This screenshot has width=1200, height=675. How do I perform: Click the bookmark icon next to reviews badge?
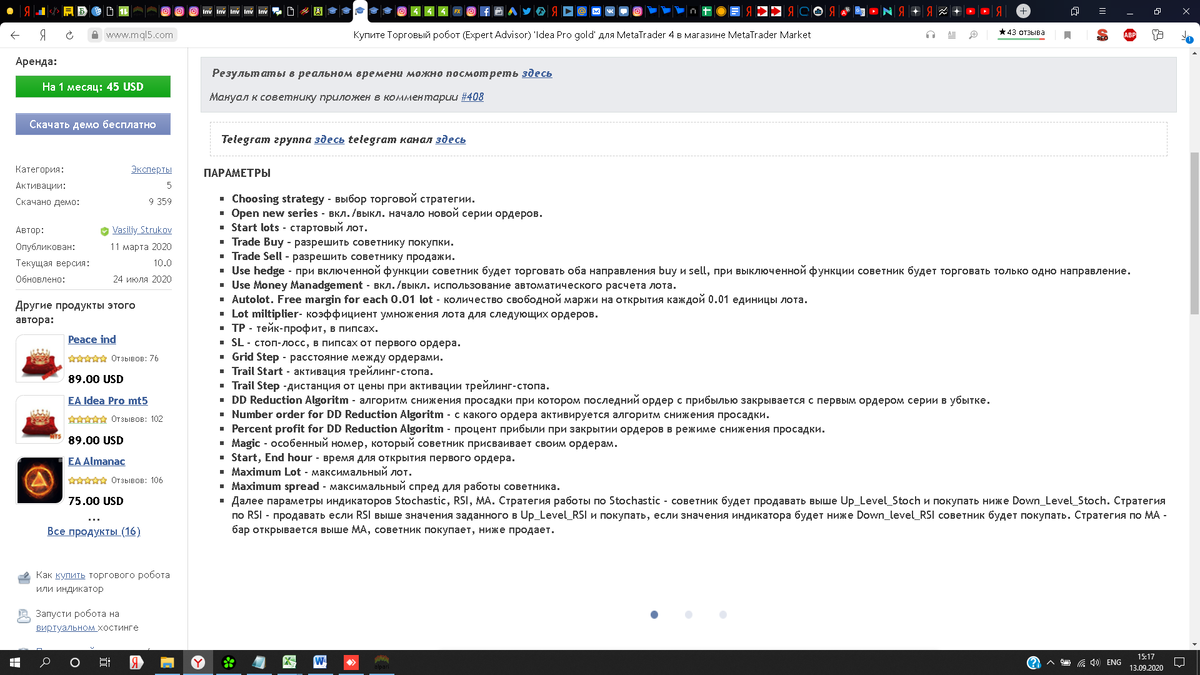[1067, 34]
